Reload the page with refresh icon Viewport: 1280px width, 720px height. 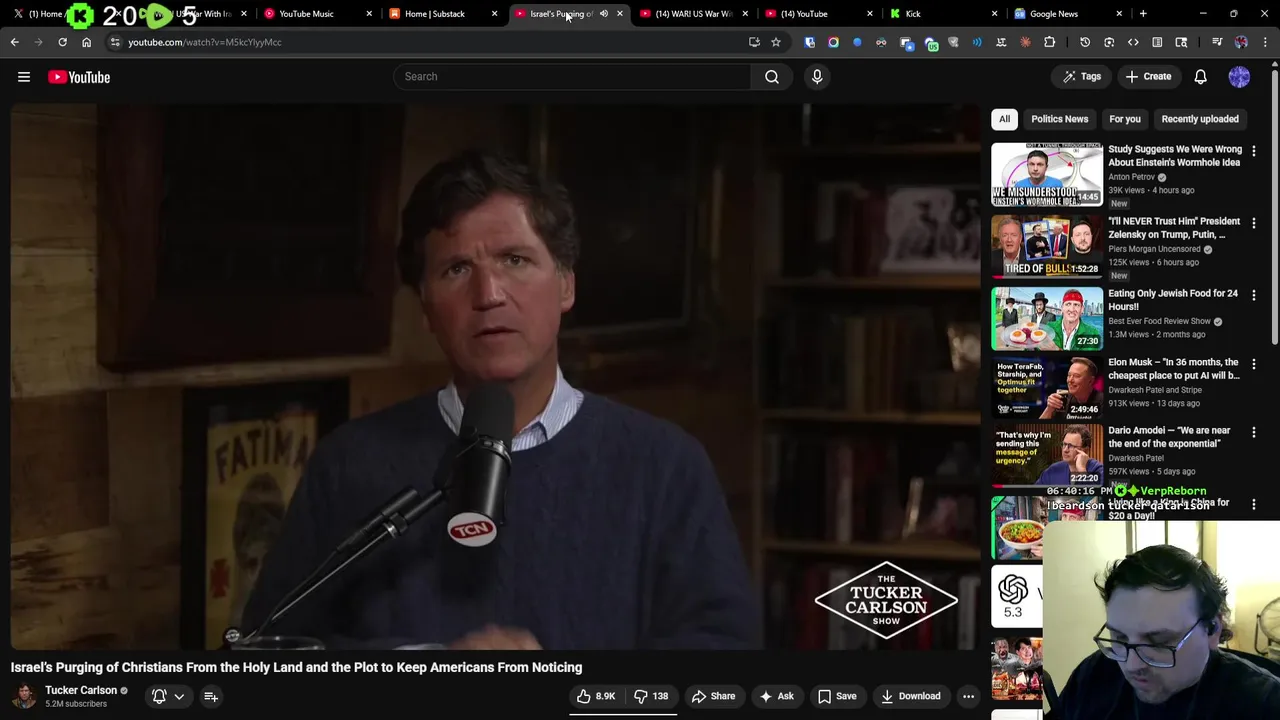pyautogui.click(x=62, y=42)
